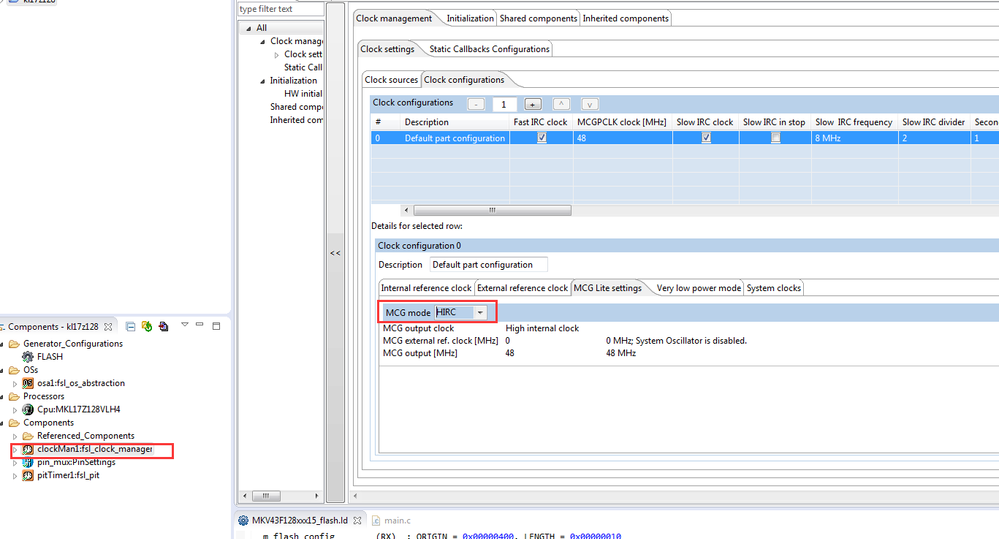Toggle Slow IRC clock checkbox in row 0
This screenshot has height=539, width=999.
[x=706, y=138]
